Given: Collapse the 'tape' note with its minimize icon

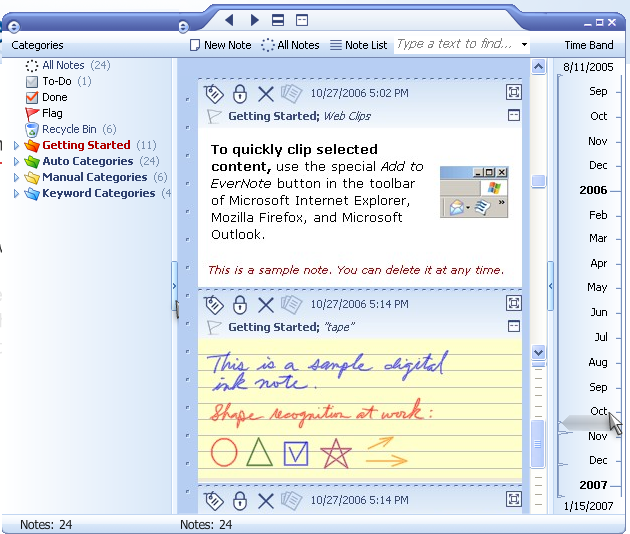Looking at the screenshot, I should click(x=514, y=326).
